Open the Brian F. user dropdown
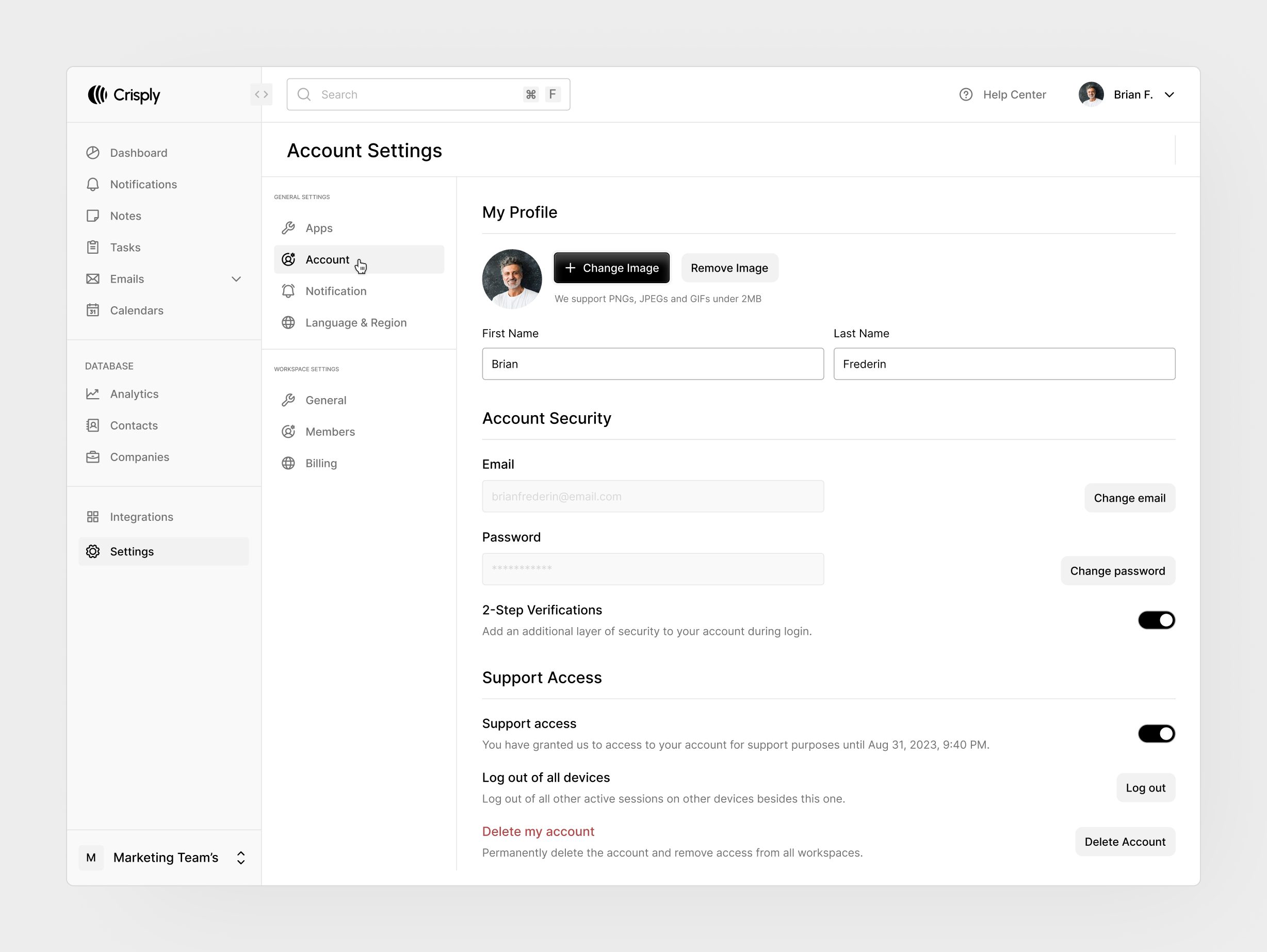Image resolution: width=1267 pixels, height=952 pixels. point(1169,94)
